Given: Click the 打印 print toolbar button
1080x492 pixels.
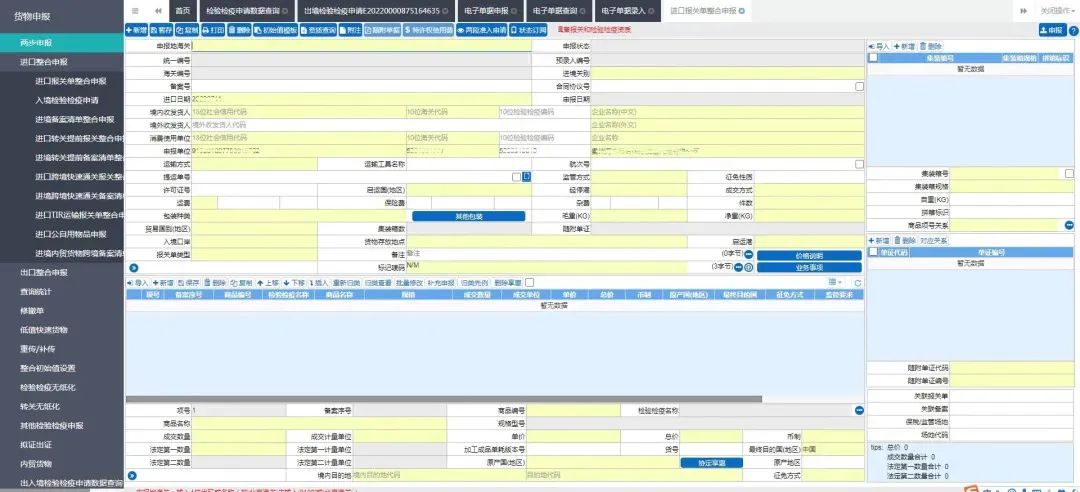Looking at the screenshot, I should (x=213, y=30).
